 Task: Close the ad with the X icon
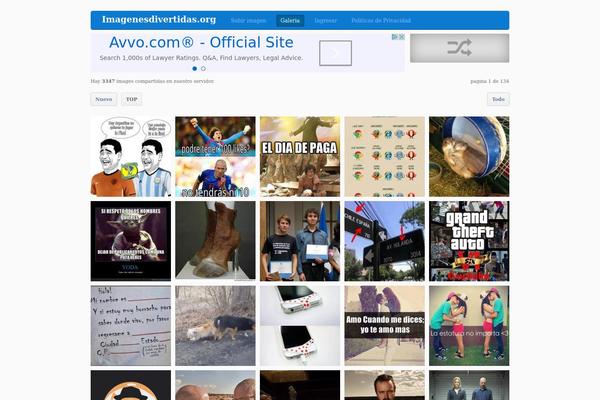(402, 37)
